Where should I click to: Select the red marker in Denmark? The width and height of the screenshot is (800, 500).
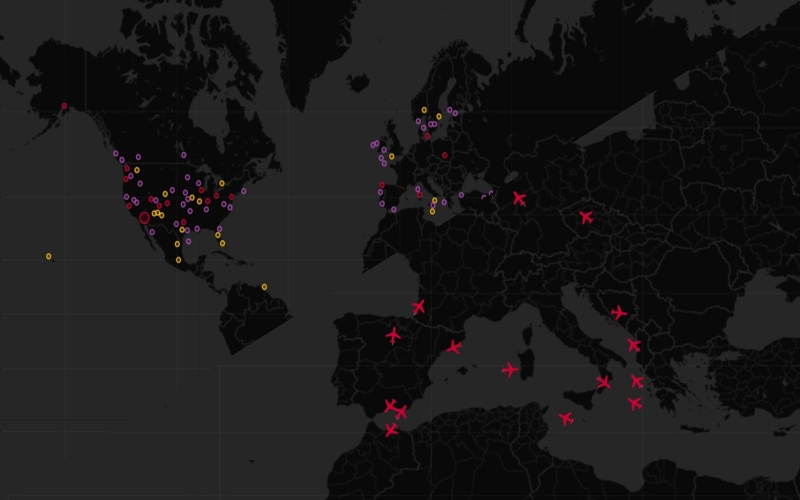click(427, 136)
